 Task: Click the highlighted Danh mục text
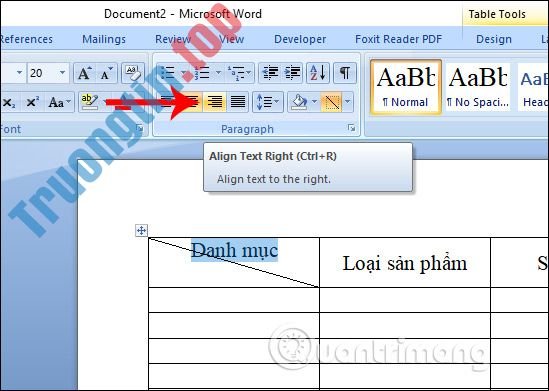[234, 250]
